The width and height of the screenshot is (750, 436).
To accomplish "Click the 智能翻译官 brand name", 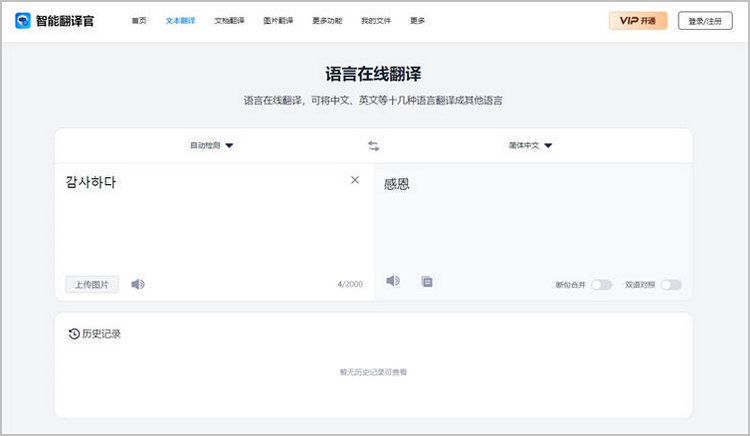I will coord(65,21).
